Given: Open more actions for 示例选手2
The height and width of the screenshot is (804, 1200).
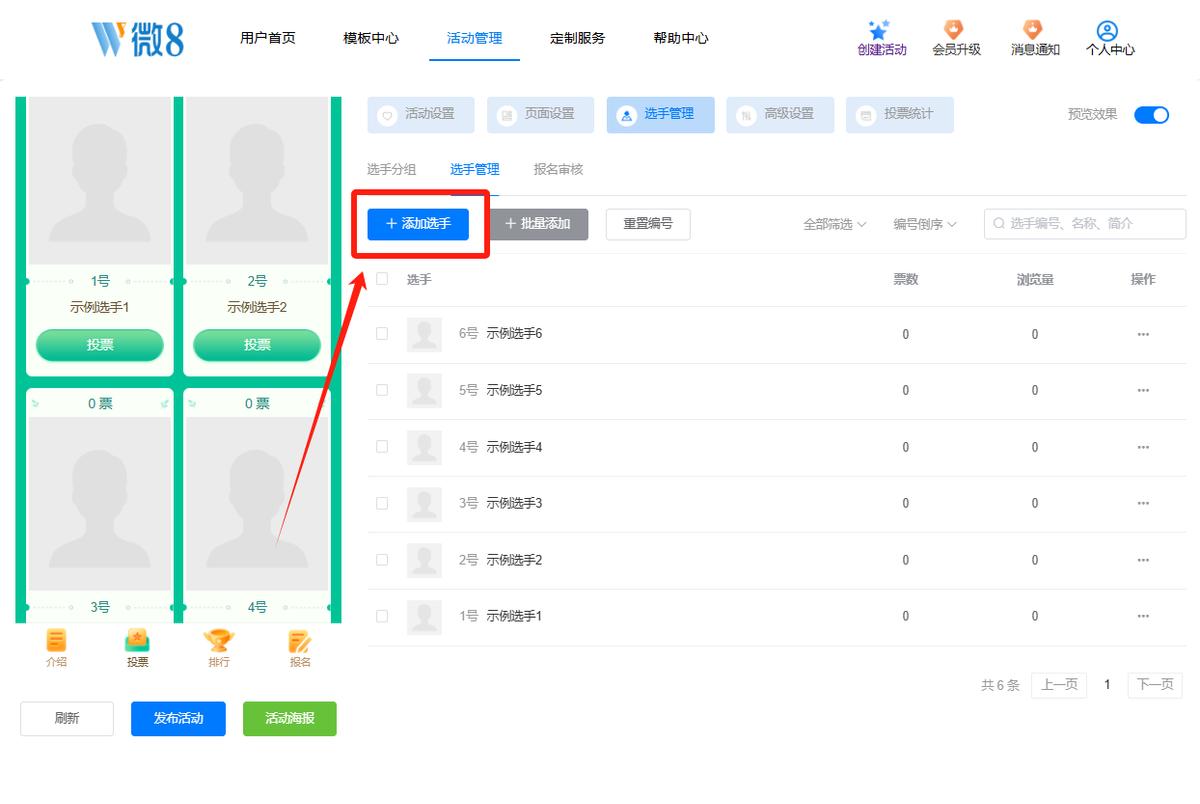Looking at the screenshot, I should point(1143,560).
